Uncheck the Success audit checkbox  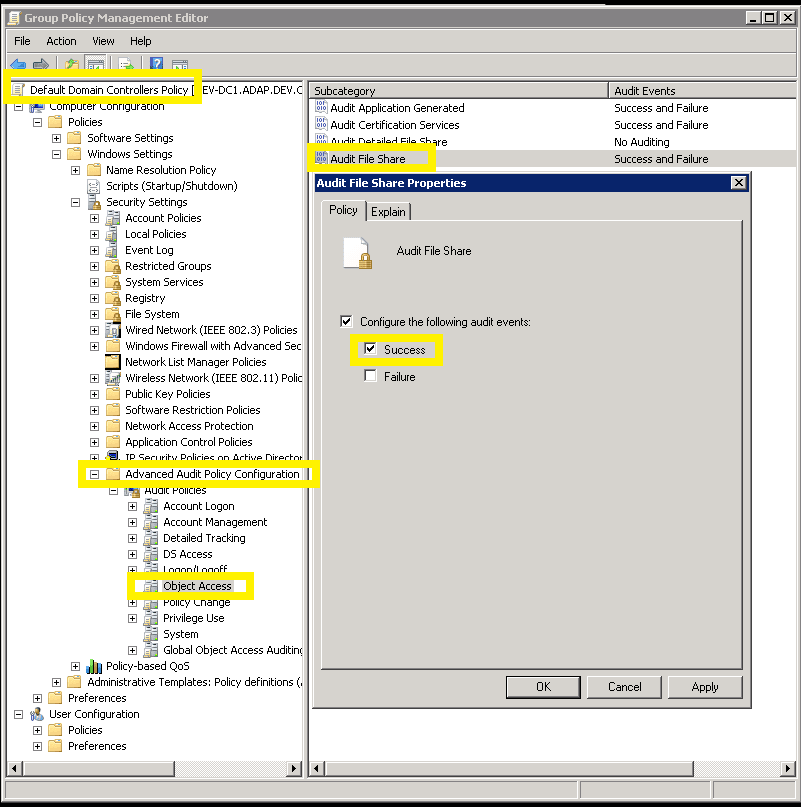point(371,350)
